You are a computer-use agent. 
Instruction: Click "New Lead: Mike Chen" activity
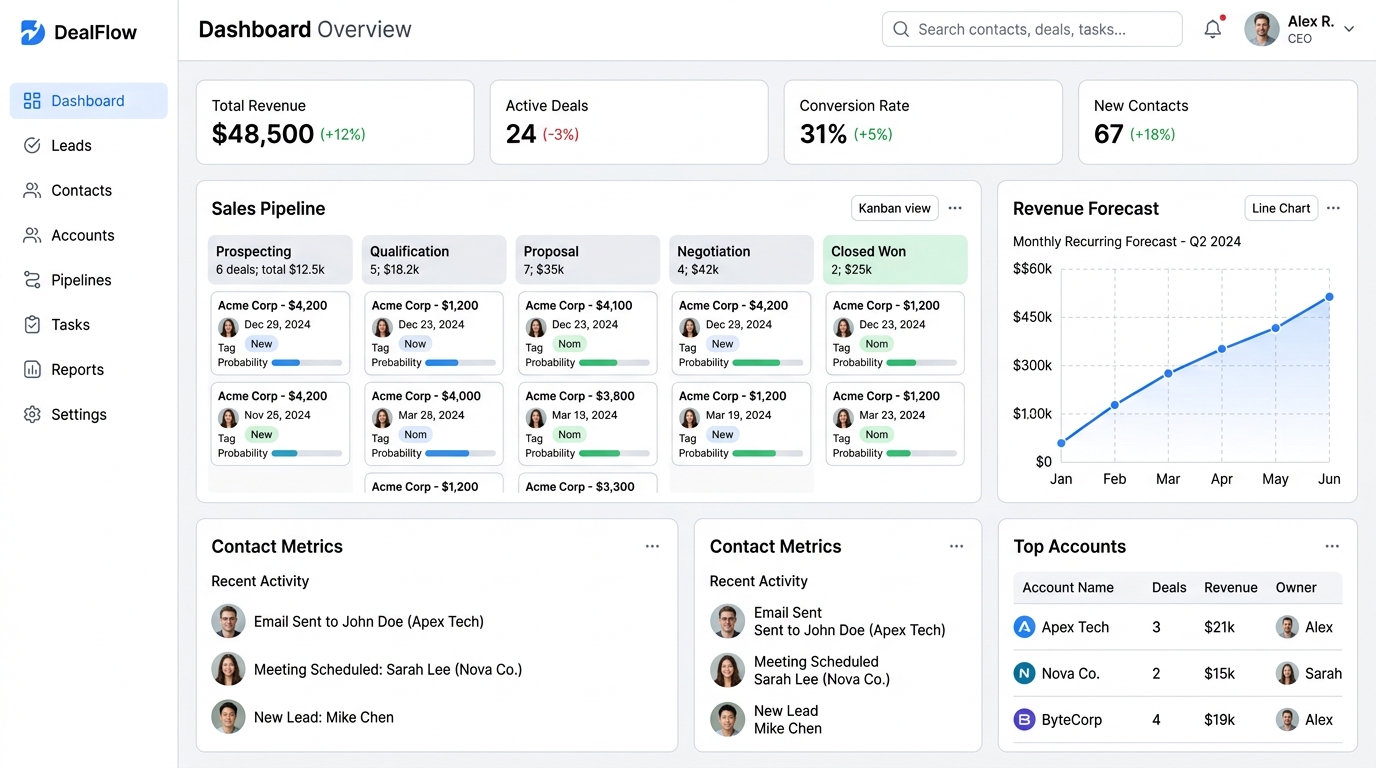click(303, 717)
